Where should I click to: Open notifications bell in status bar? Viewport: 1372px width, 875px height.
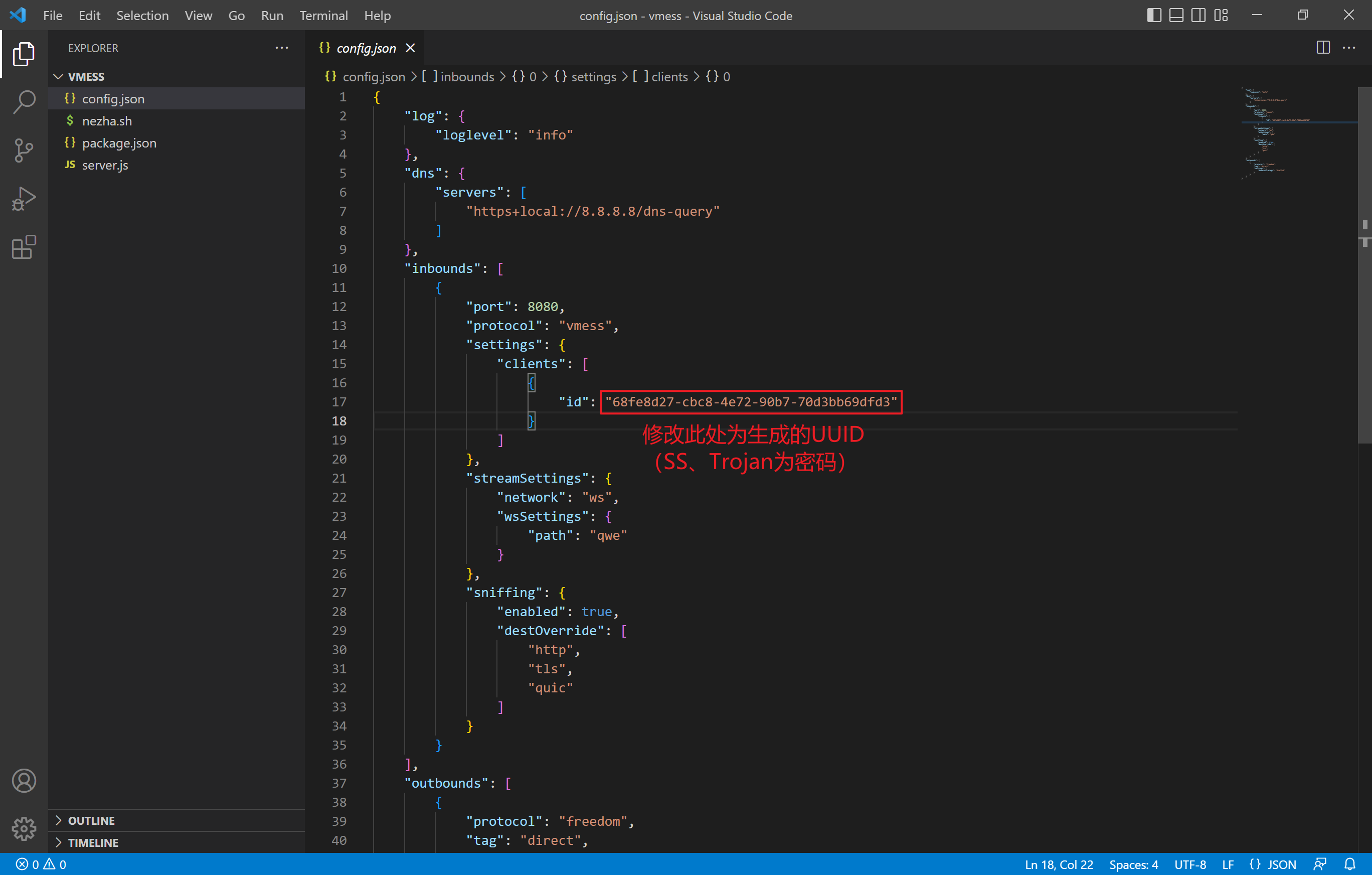[1350, 864]
